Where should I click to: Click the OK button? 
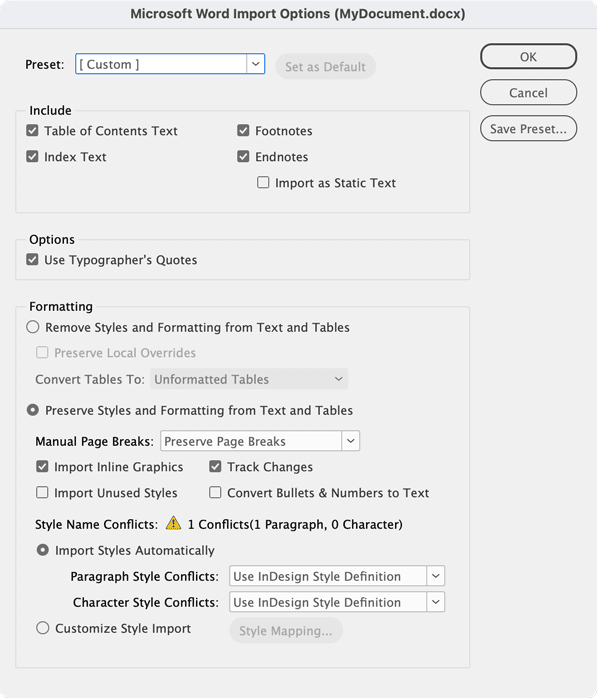(528, 57)
